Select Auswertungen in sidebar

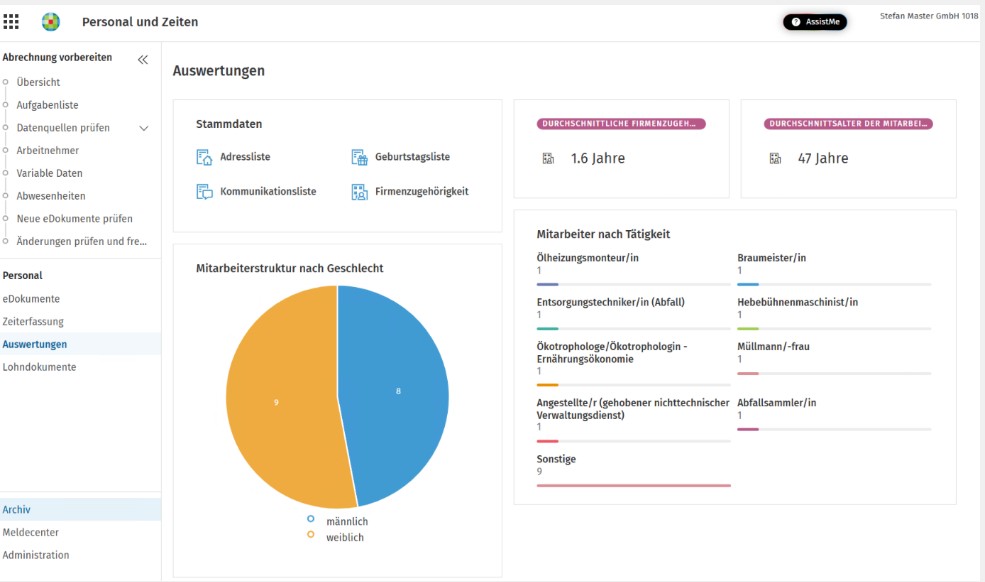(x=80, y=344)
